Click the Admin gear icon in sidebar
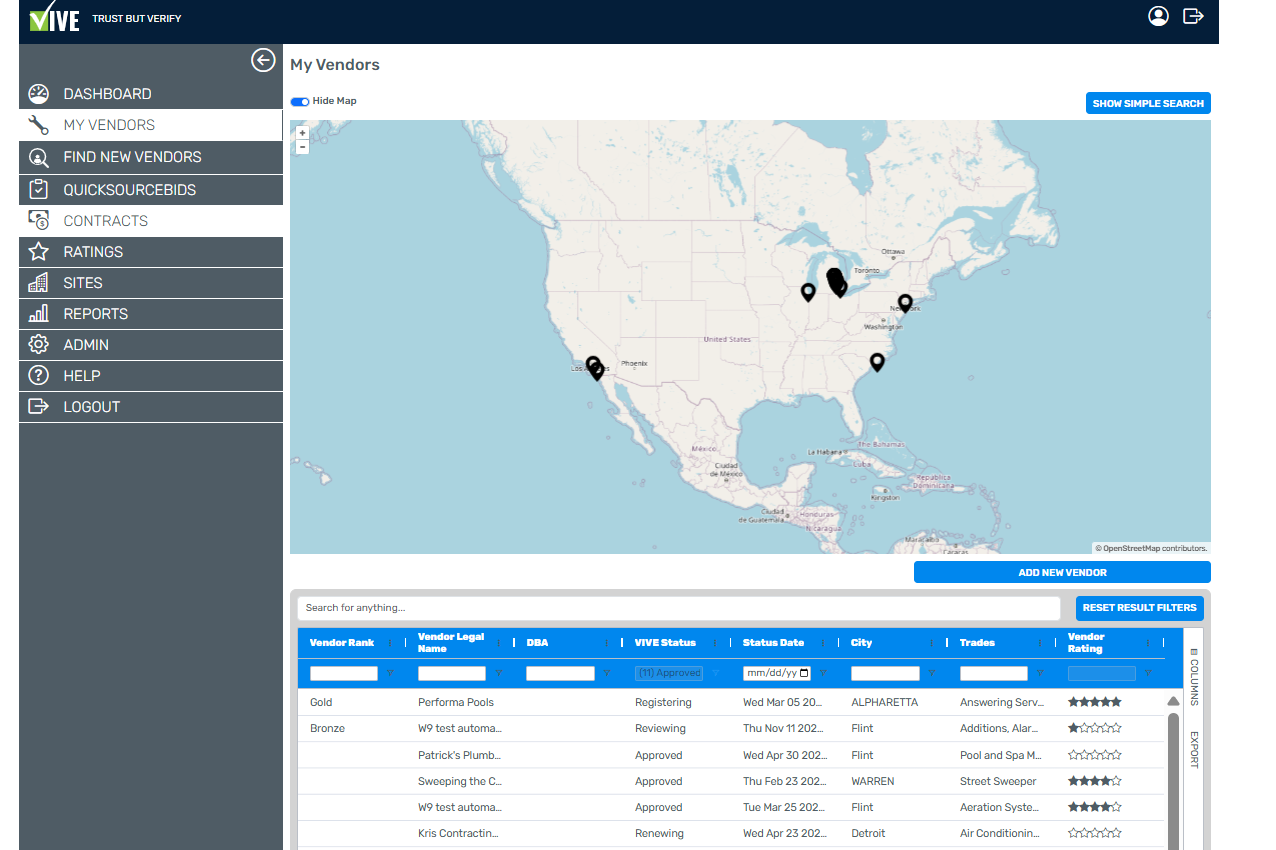Screen dimensions: 1276x850 click(39, 344)
